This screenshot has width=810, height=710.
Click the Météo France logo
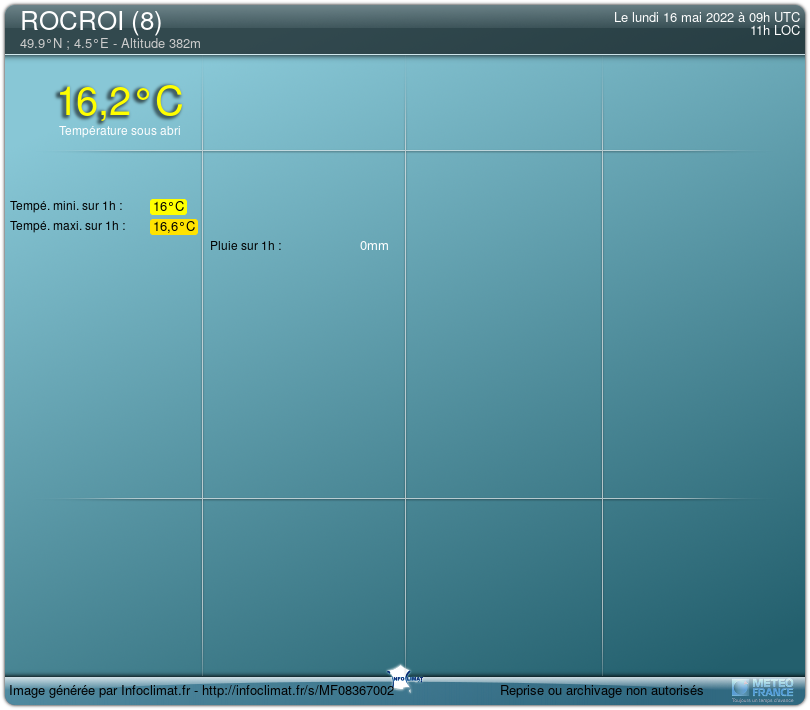[x=763, y=686]
